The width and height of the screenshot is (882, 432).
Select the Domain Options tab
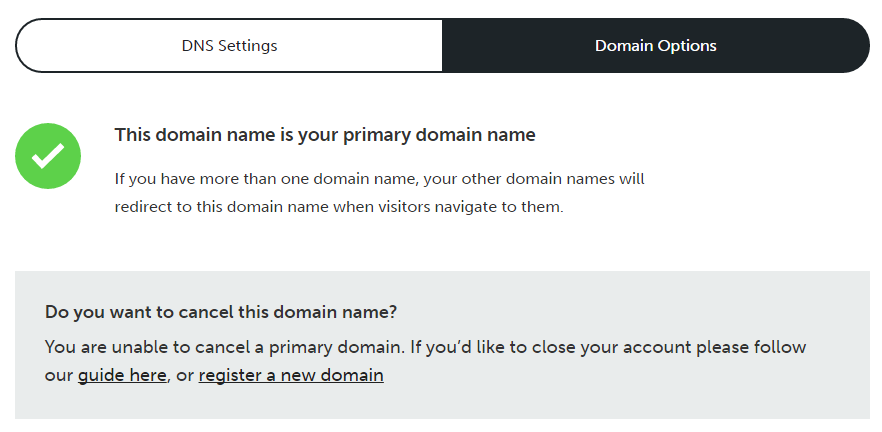tap(656, 46)
